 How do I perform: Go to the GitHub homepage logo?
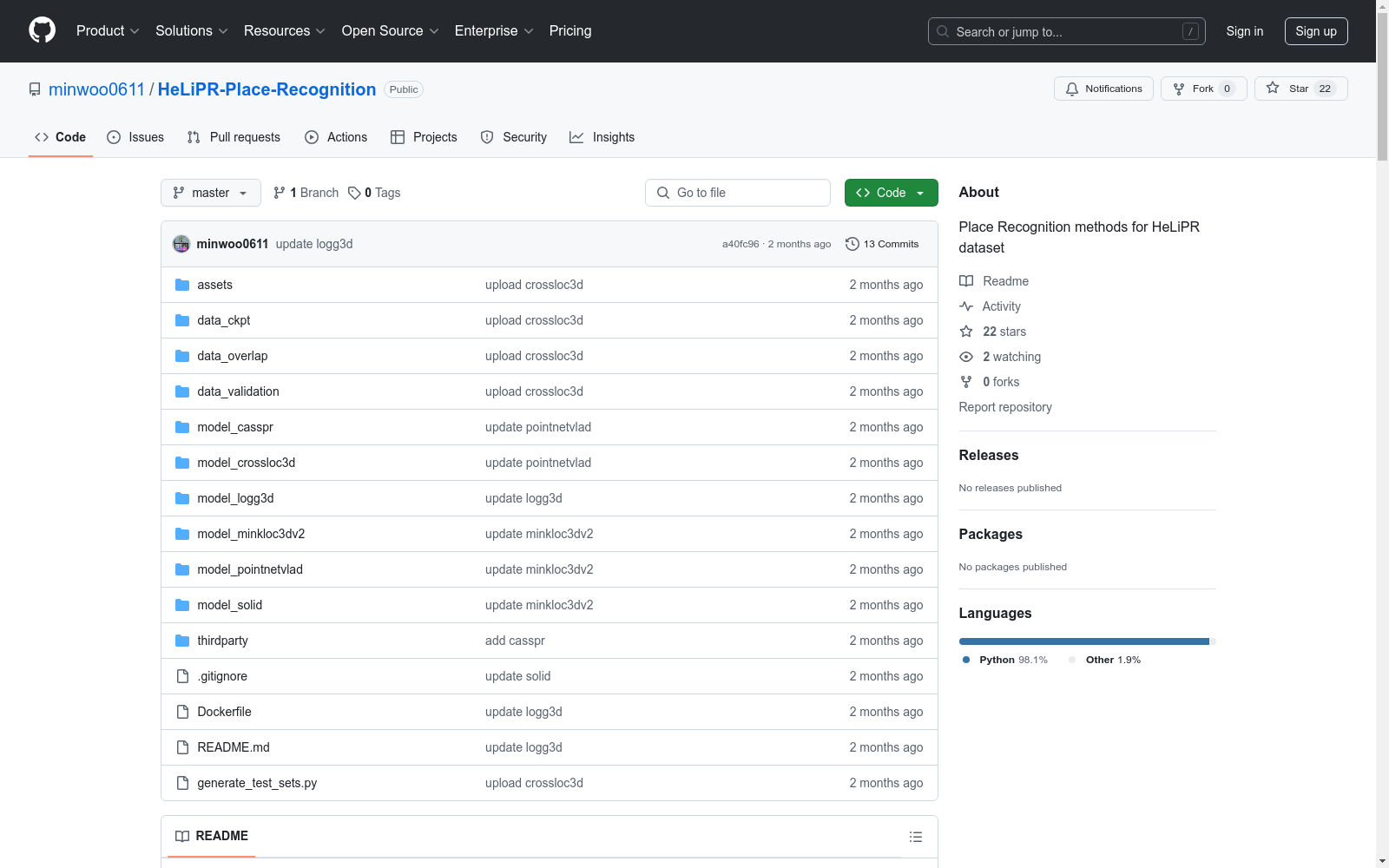tap(42, 30)
